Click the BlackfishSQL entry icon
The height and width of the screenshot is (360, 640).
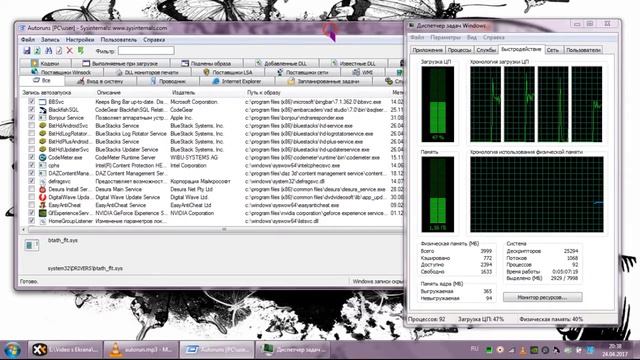click(42, 110)
